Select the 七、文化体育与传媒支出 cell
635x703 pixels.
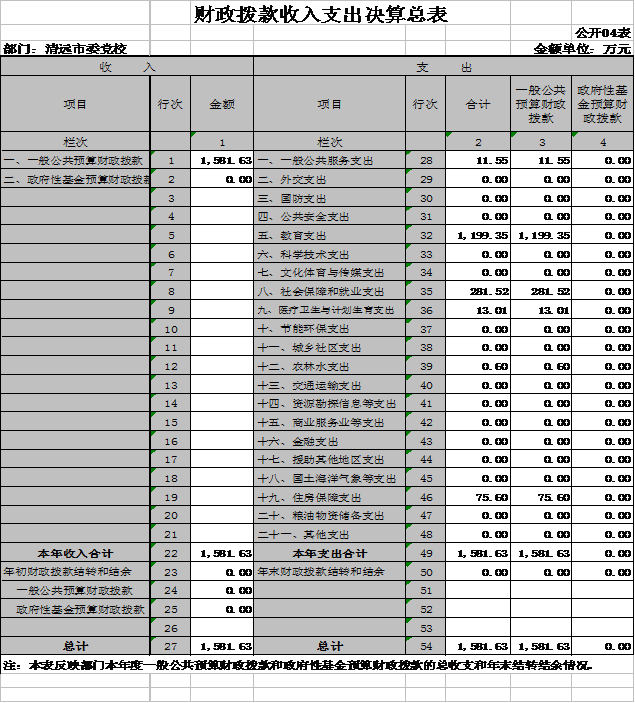330,273
